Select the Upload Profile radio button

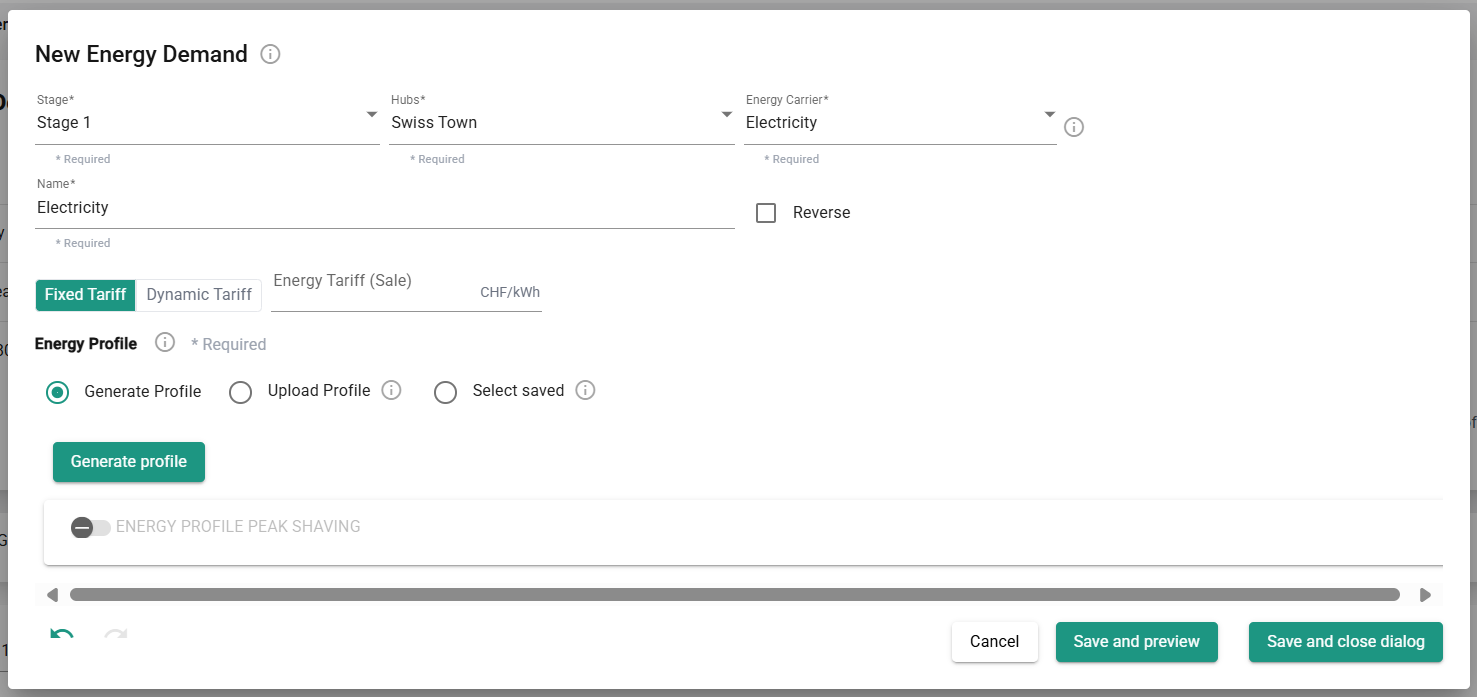coord(240,392)
